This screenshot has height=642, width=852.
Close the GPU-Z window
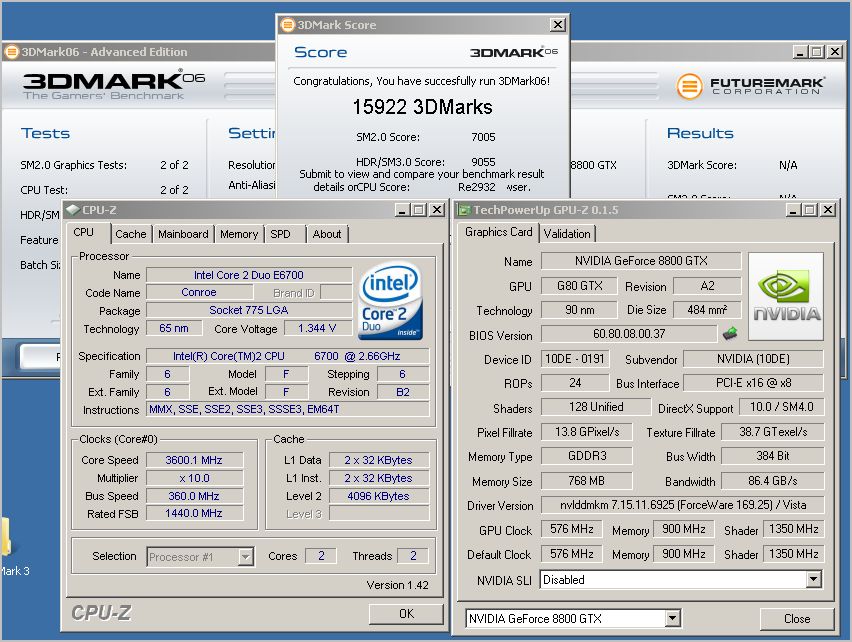828,210
